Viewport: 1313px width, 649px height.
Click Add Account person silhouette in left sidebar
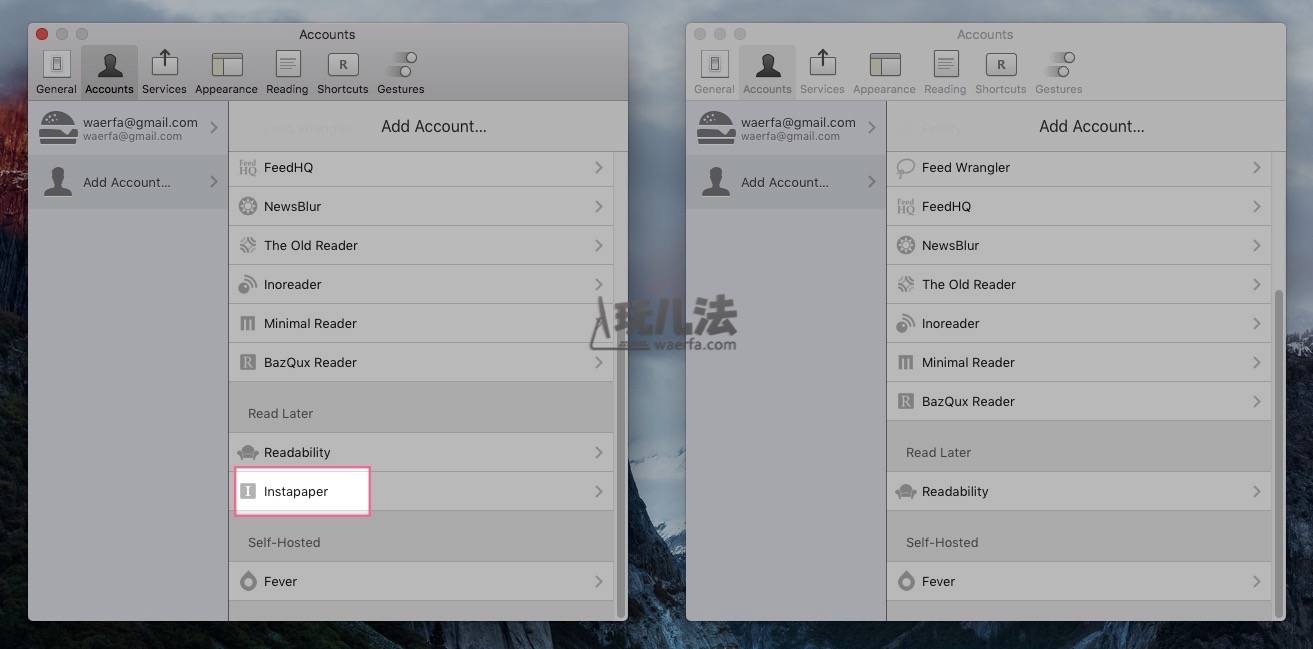click(x=57, y=182)
